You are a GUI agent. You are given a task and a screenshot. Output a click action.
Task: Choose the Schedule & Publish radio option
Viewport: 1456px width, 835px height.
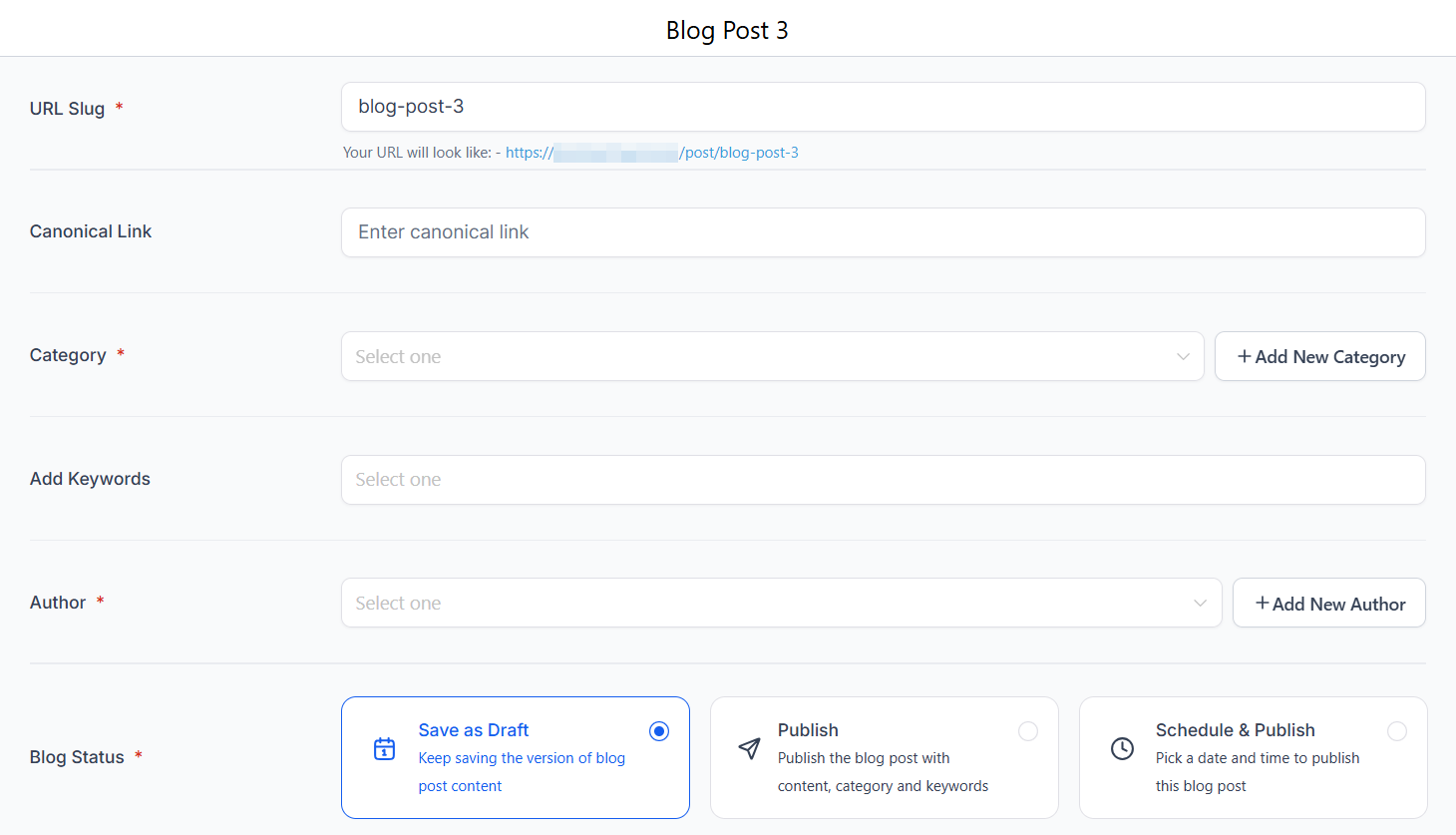click(x=1397, y=731)
